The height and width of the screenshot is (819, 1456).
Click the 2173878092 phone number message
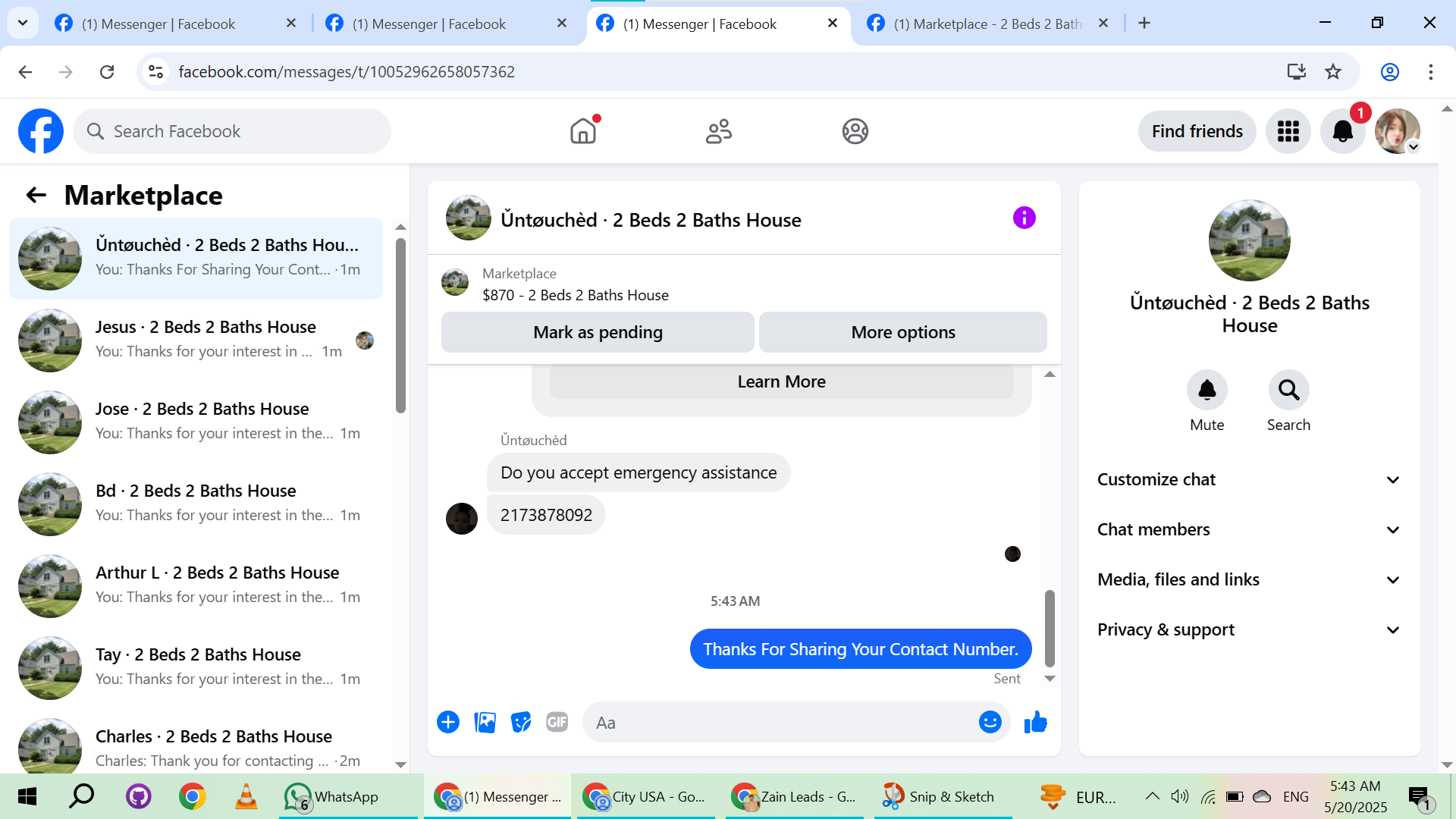[x=546, y=515]
